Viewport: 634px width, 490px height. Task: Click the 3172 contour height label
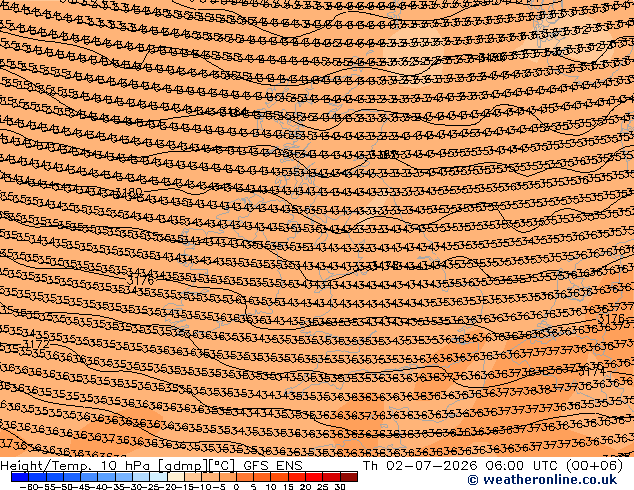(36, 344)
